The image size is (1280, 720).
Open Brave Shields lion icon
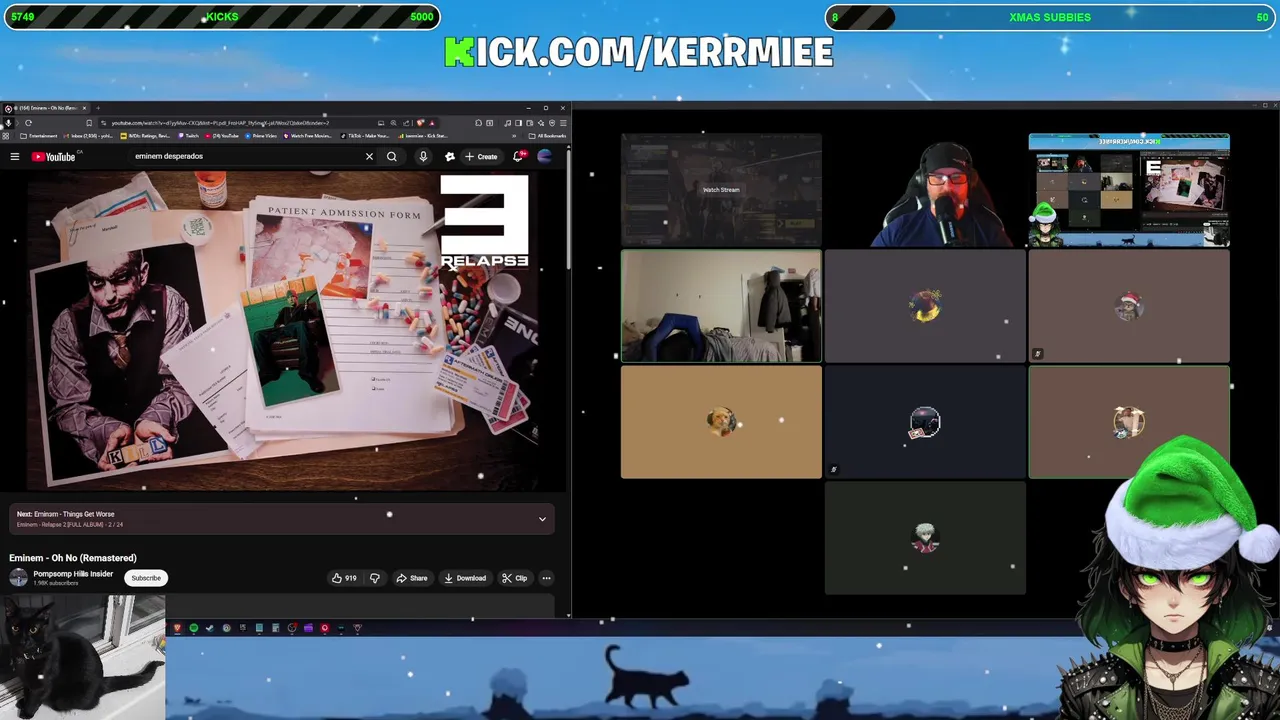(x=420, y=123)
